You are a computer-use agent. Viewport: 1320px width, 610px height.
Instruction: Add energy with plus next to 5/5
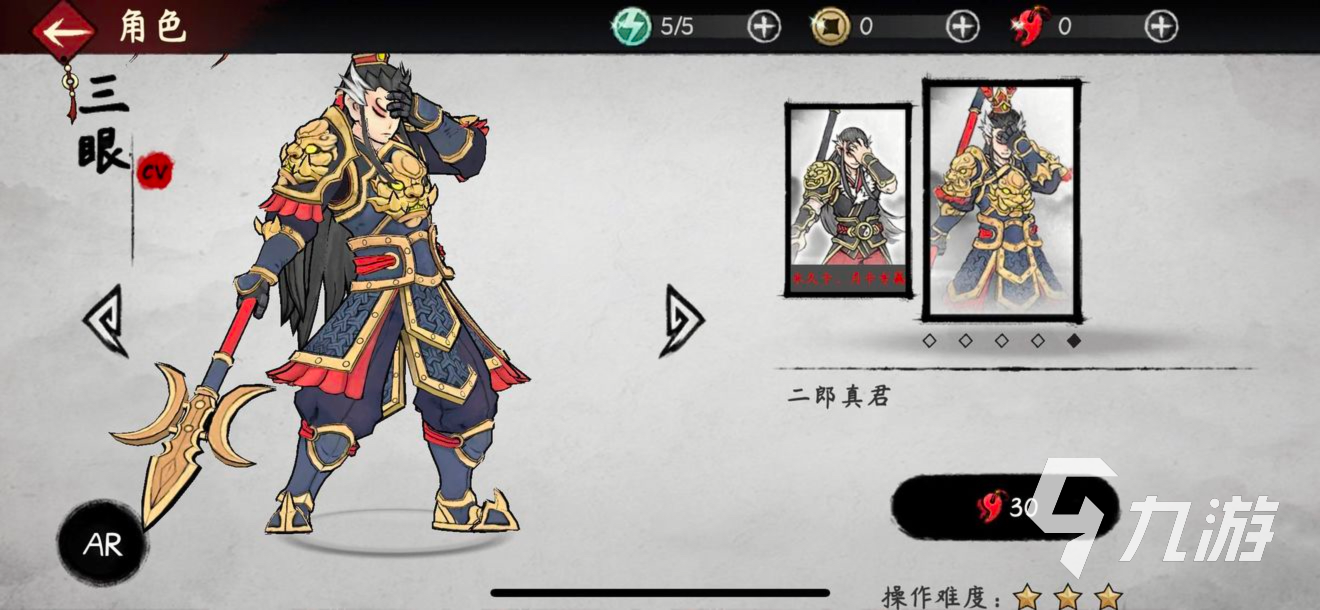point(764,27)
